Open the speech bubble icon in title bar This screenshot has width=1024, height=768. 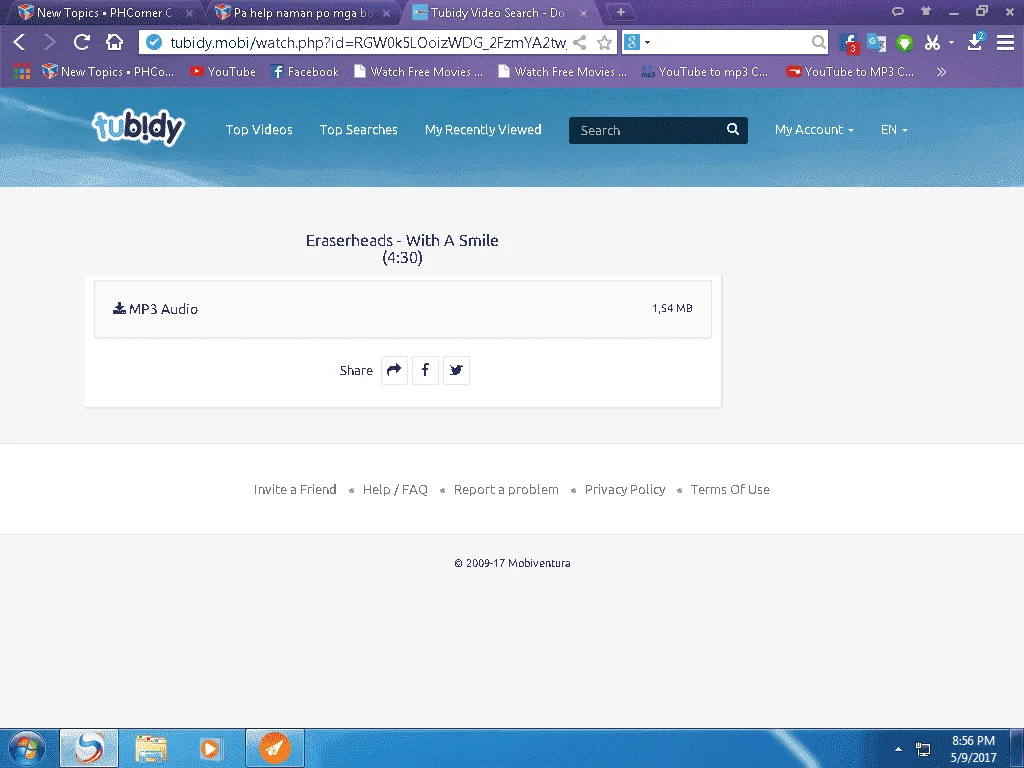tap(898, 11)
